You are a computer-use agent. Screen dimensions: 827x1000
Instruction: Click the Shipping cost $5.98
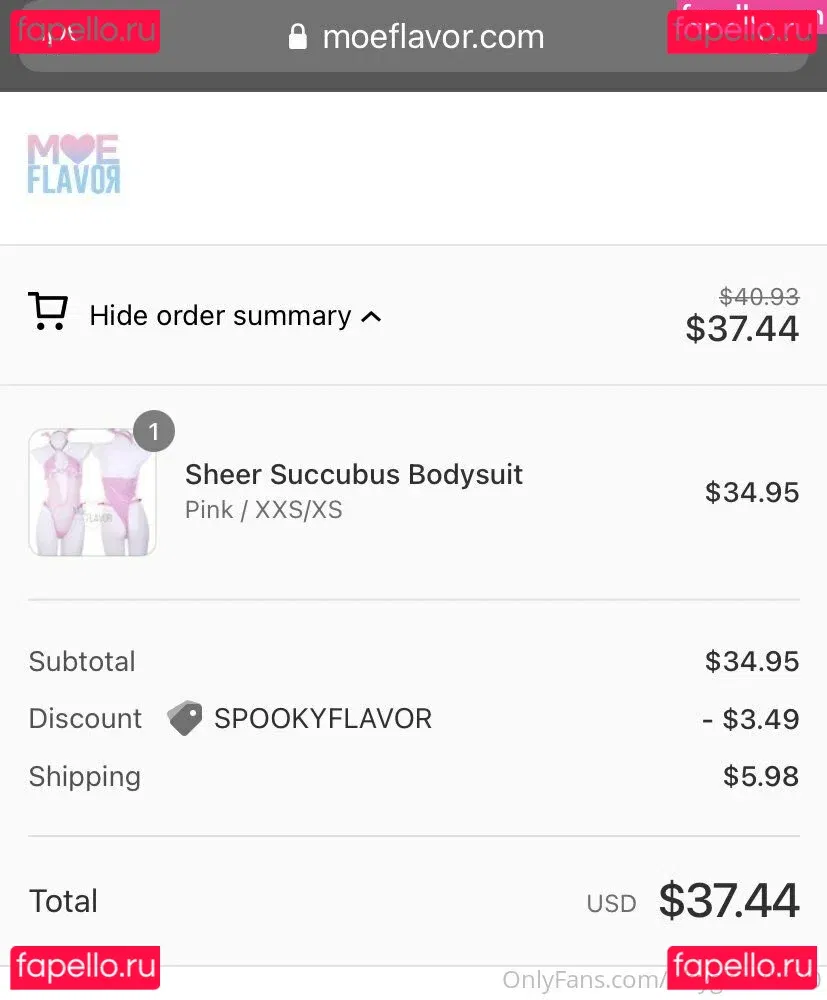(x=761, y=776)
